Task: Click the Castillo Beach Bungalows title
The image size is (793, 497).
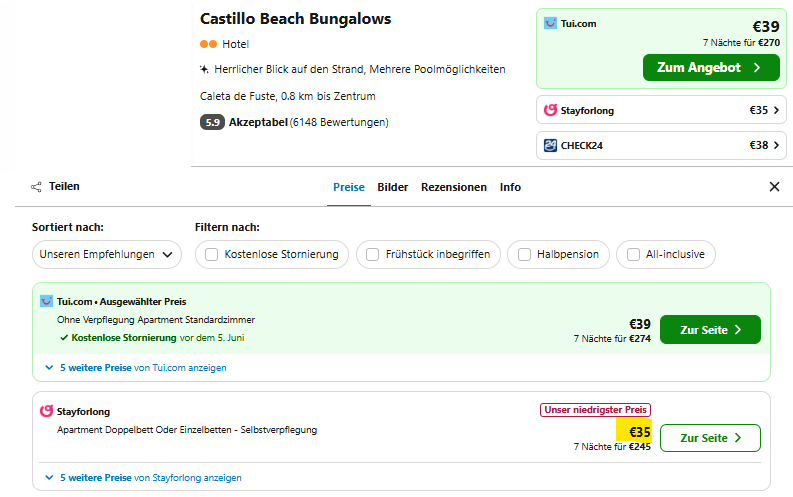Action: point(295,19)
